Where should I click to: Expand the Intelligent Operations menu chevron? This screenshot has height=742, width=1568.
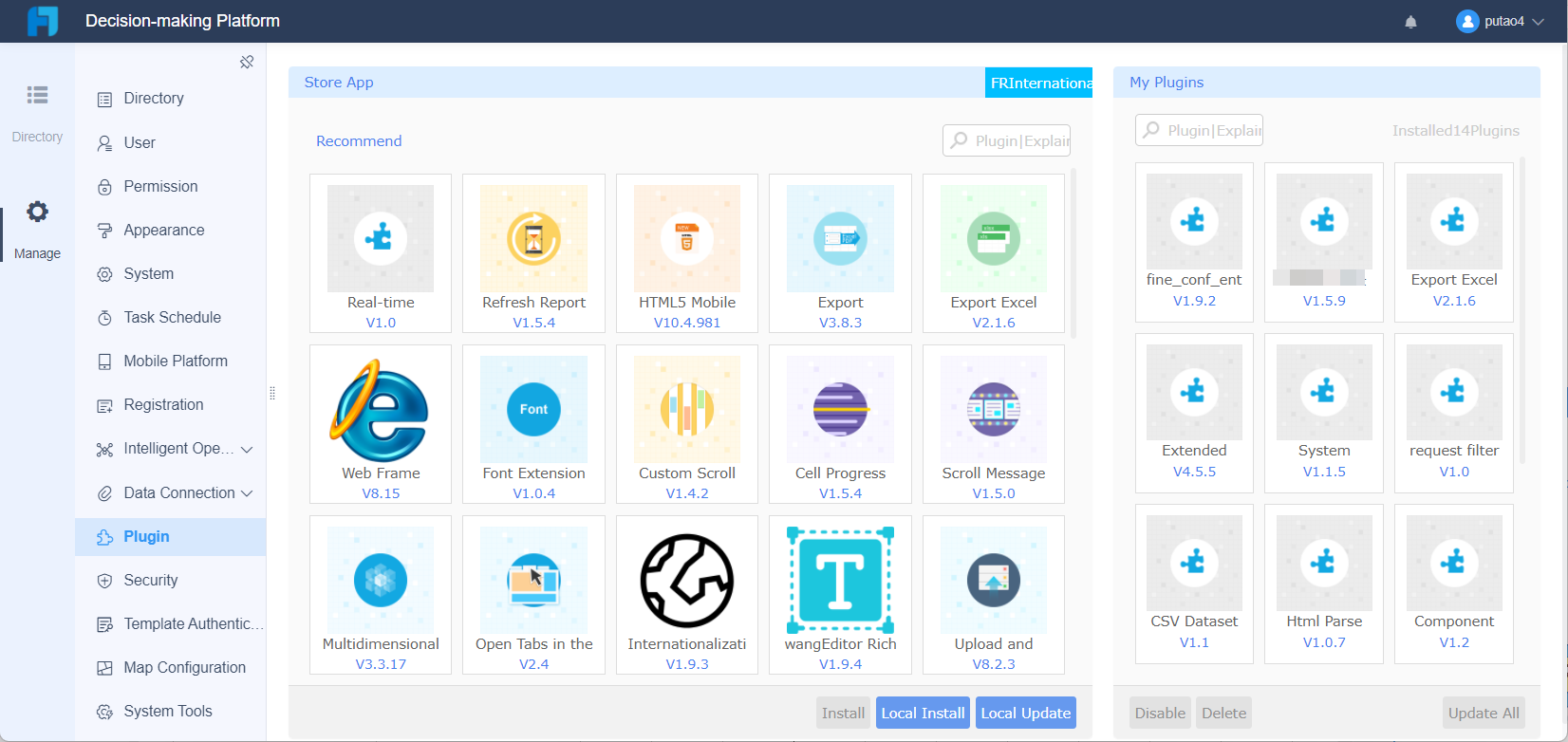pos(247,449)
